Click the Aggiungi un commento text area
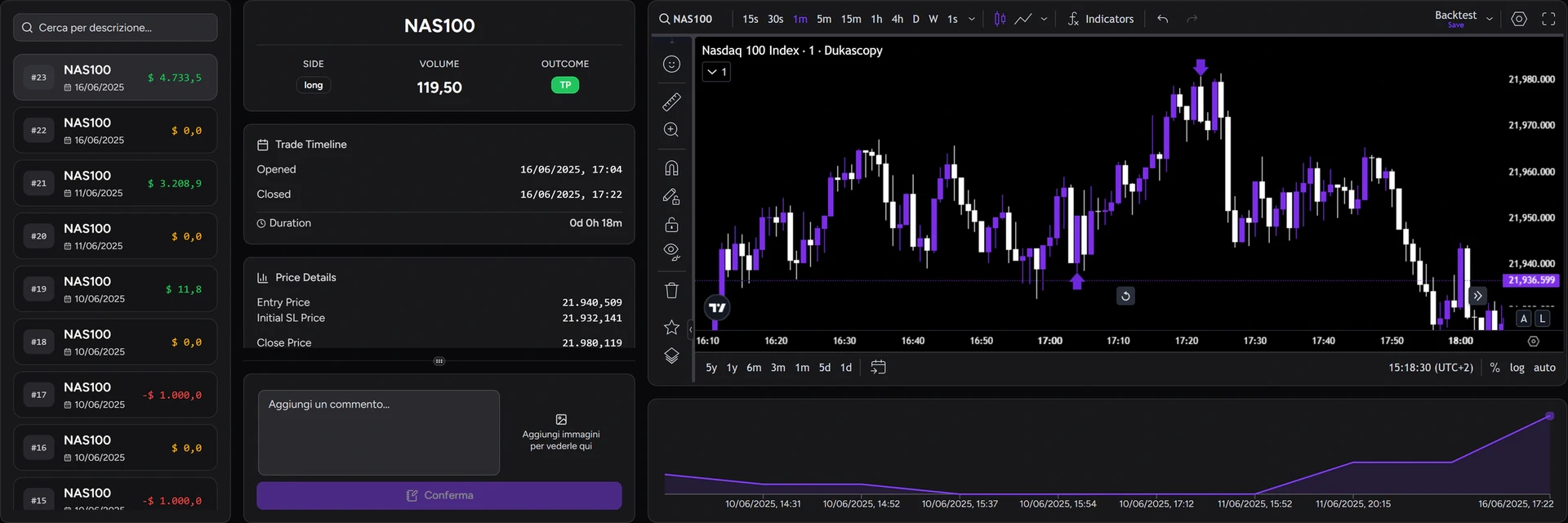 coord(379,432)
